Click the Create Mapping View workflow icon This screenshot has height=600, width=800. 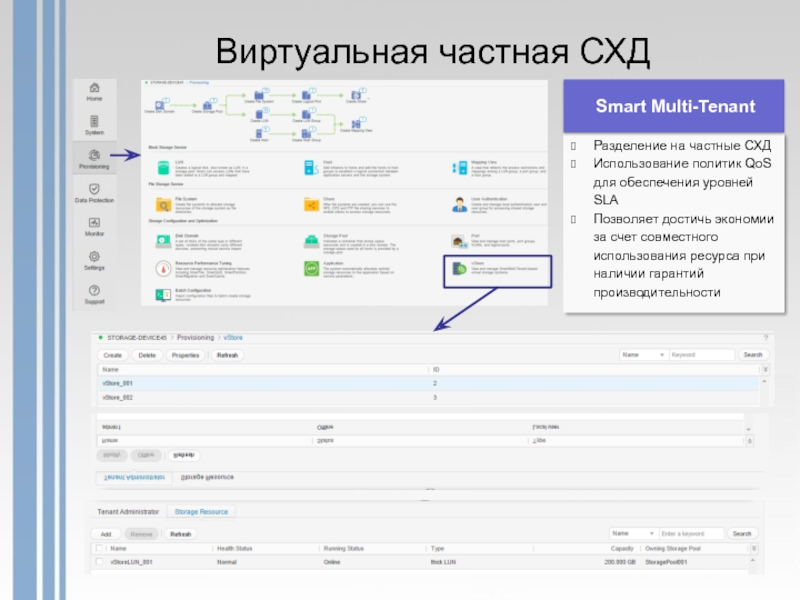[356, 123]
